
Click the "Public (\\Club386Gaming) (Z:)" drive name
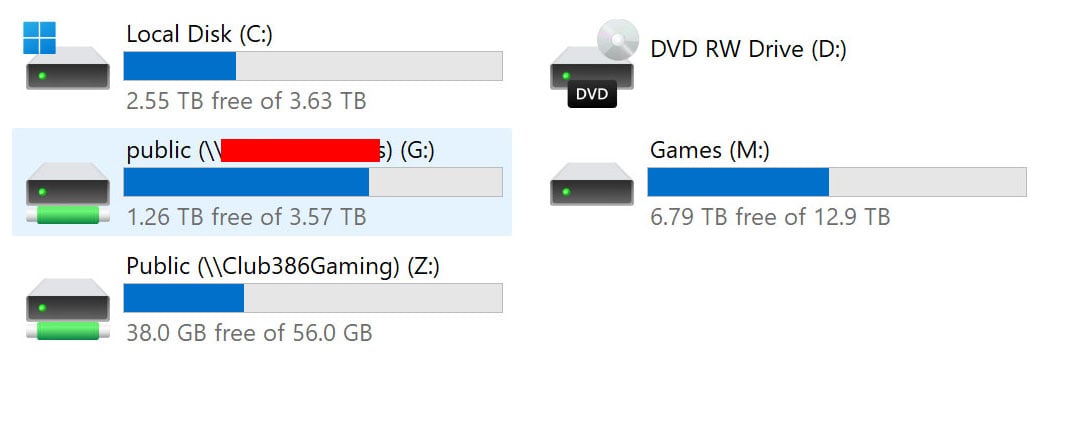point(283,266)
